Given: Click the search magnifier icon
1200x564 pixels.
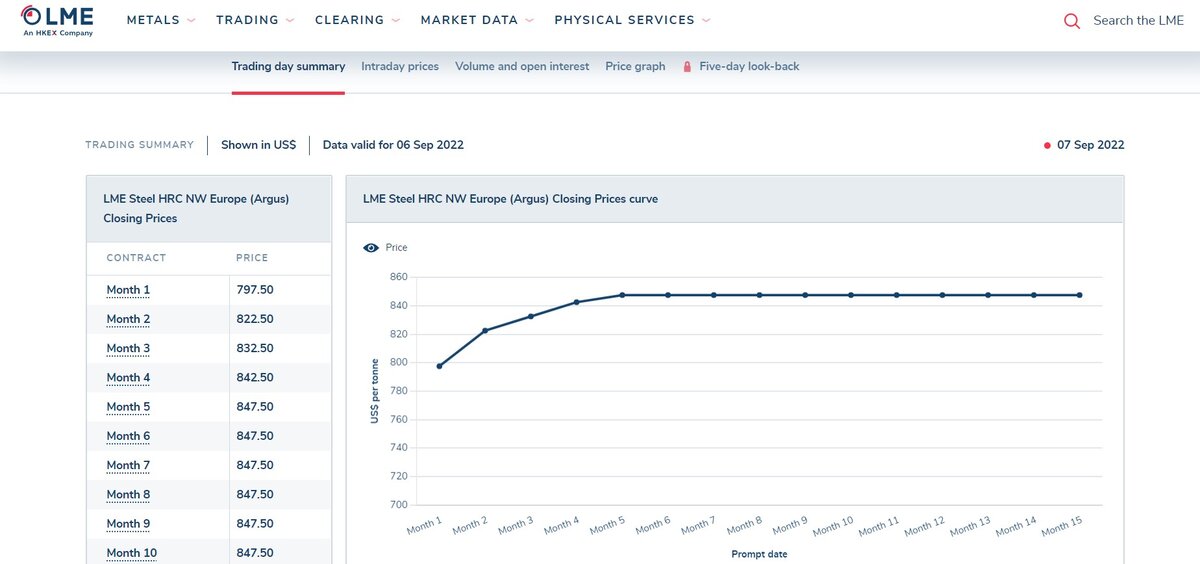Looking at the screenshot, I should pyautogui.click(x=1072, y=21).
